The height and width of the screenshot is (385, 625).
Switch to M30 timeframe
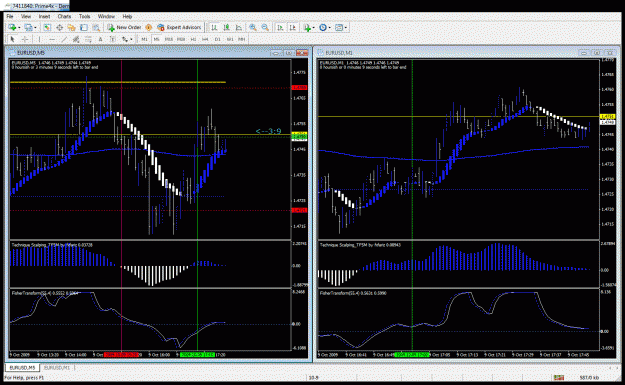tap(181, 39)
